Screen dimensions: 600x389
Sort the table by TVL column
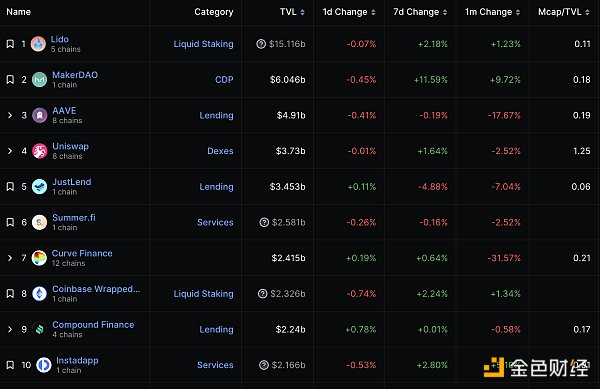pos(292,12)
